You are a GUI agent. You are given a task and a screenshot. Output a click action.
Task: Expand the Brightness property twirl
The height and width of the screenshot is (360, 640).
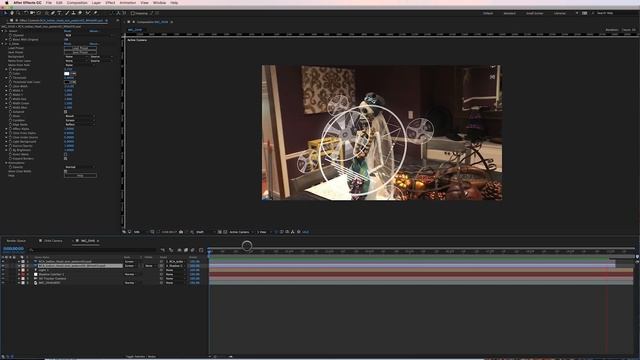point(6,69)
